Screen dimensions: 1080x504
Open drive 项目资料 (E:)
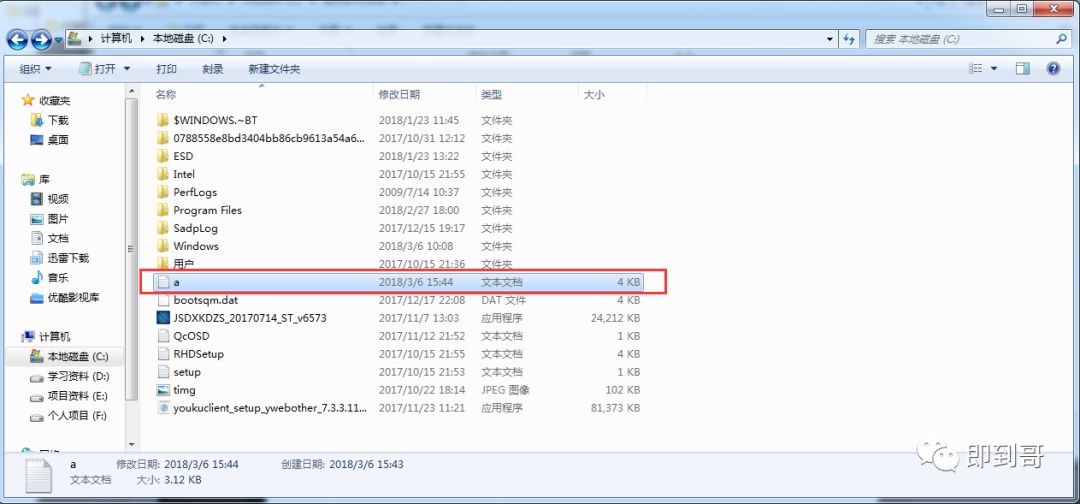click(x=69, y=396)
